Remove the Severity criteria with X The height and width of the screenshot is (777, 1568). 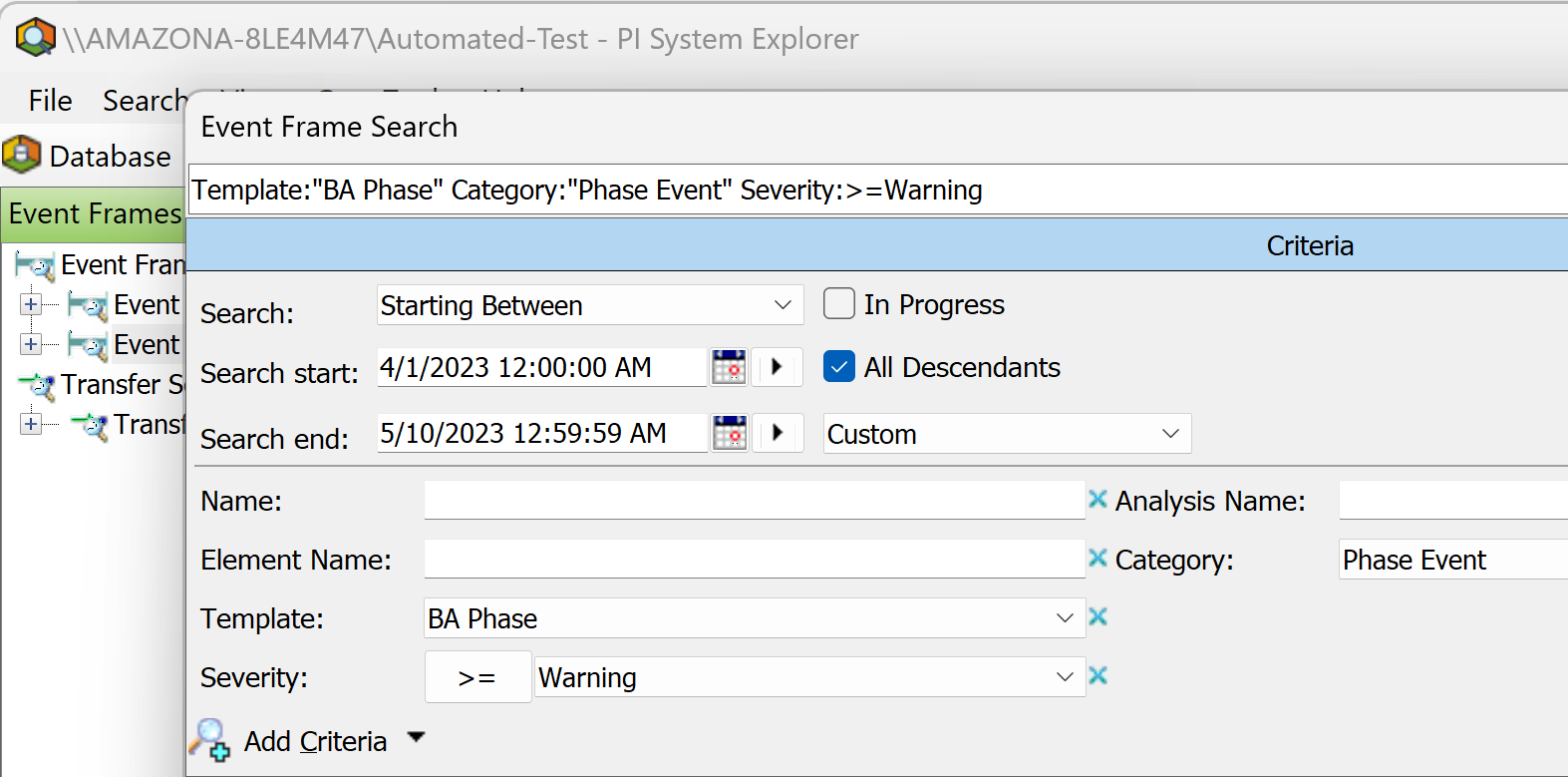click(x=1098, y=676)
